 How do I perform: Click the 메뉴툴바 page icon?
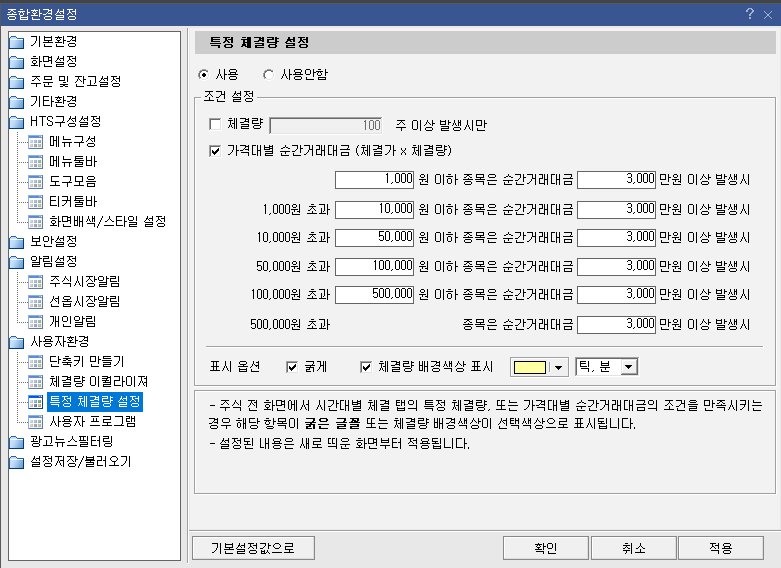[x=35, y=162]
